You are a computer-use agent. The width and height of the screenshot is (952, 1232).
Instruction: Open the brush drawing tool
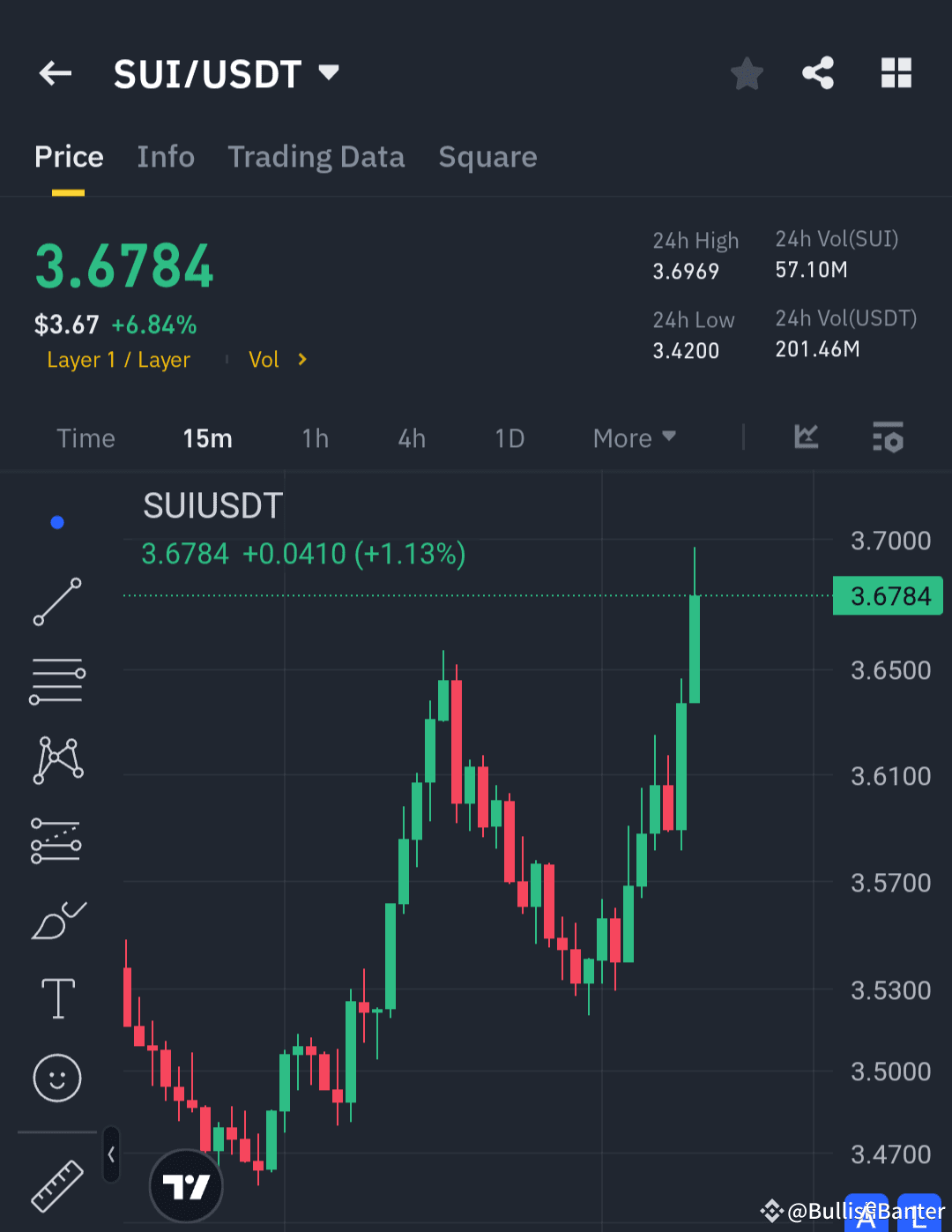(57, 918)
